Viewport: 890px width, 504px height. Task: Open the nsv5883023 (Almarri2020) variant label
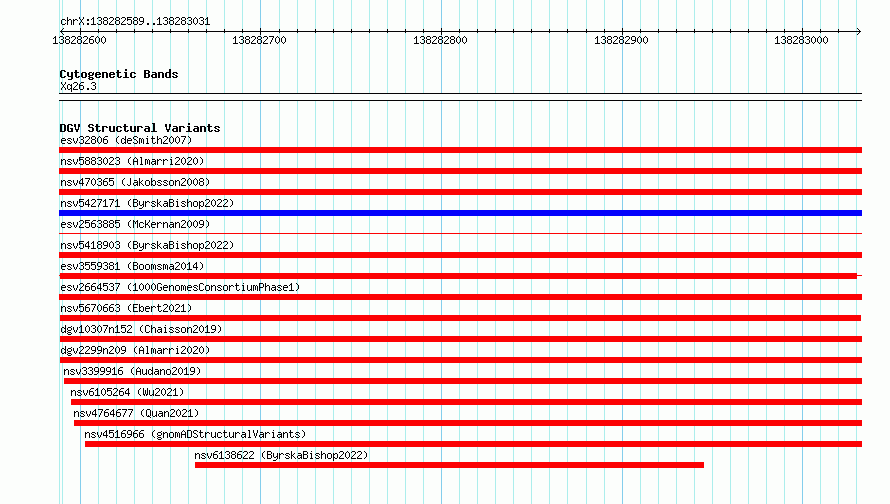pos(132,161)
